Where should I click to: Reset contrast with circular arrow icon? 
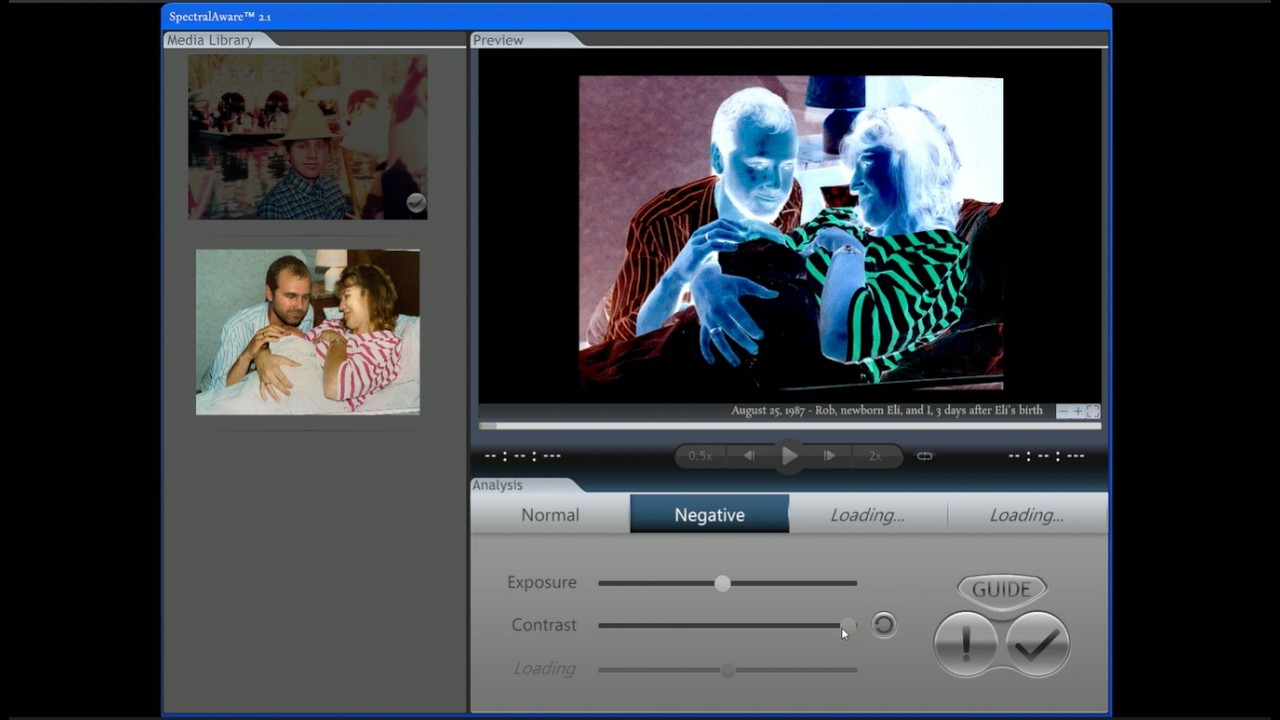884,625
